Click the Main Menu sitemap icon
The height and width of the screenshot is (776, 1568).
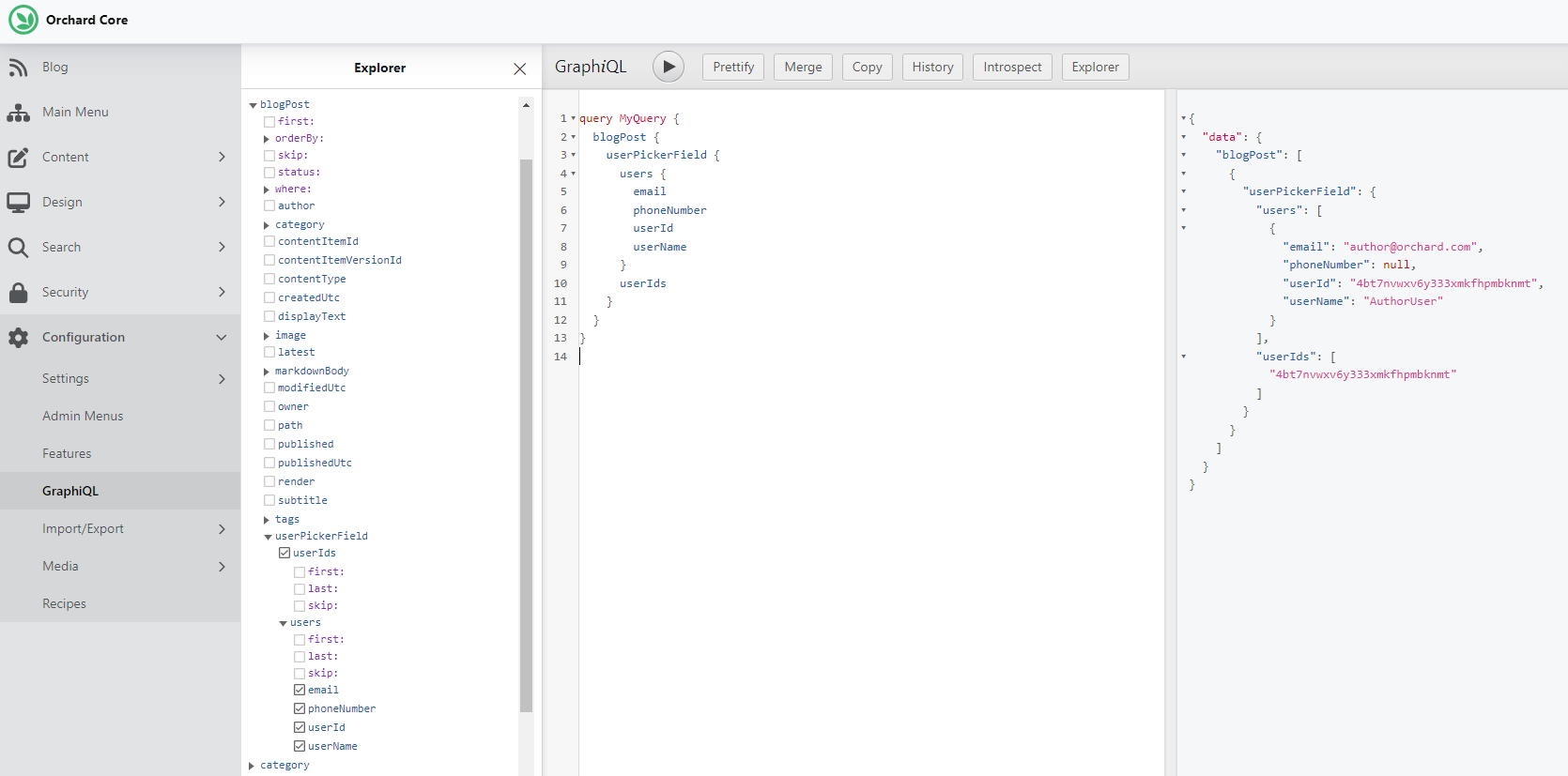coord(18,113)
